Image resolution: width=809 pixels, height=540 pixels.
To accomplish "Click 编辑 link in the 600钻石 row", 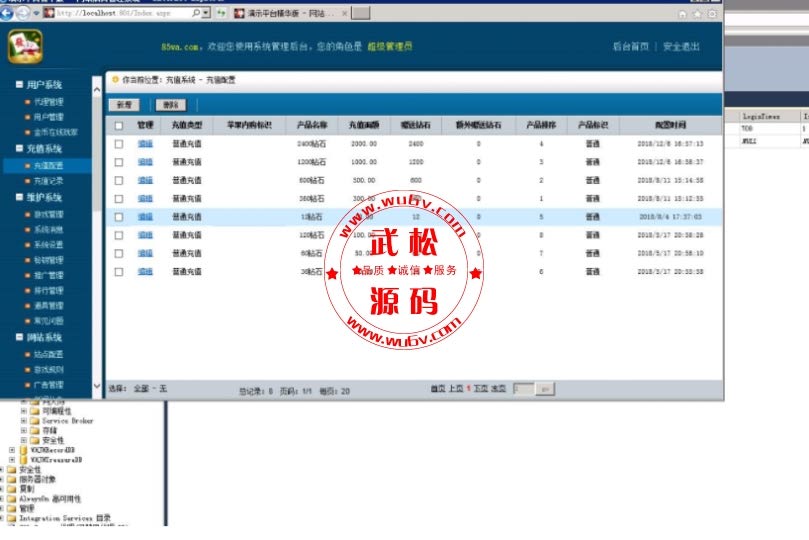I will [x=145, y=181].
